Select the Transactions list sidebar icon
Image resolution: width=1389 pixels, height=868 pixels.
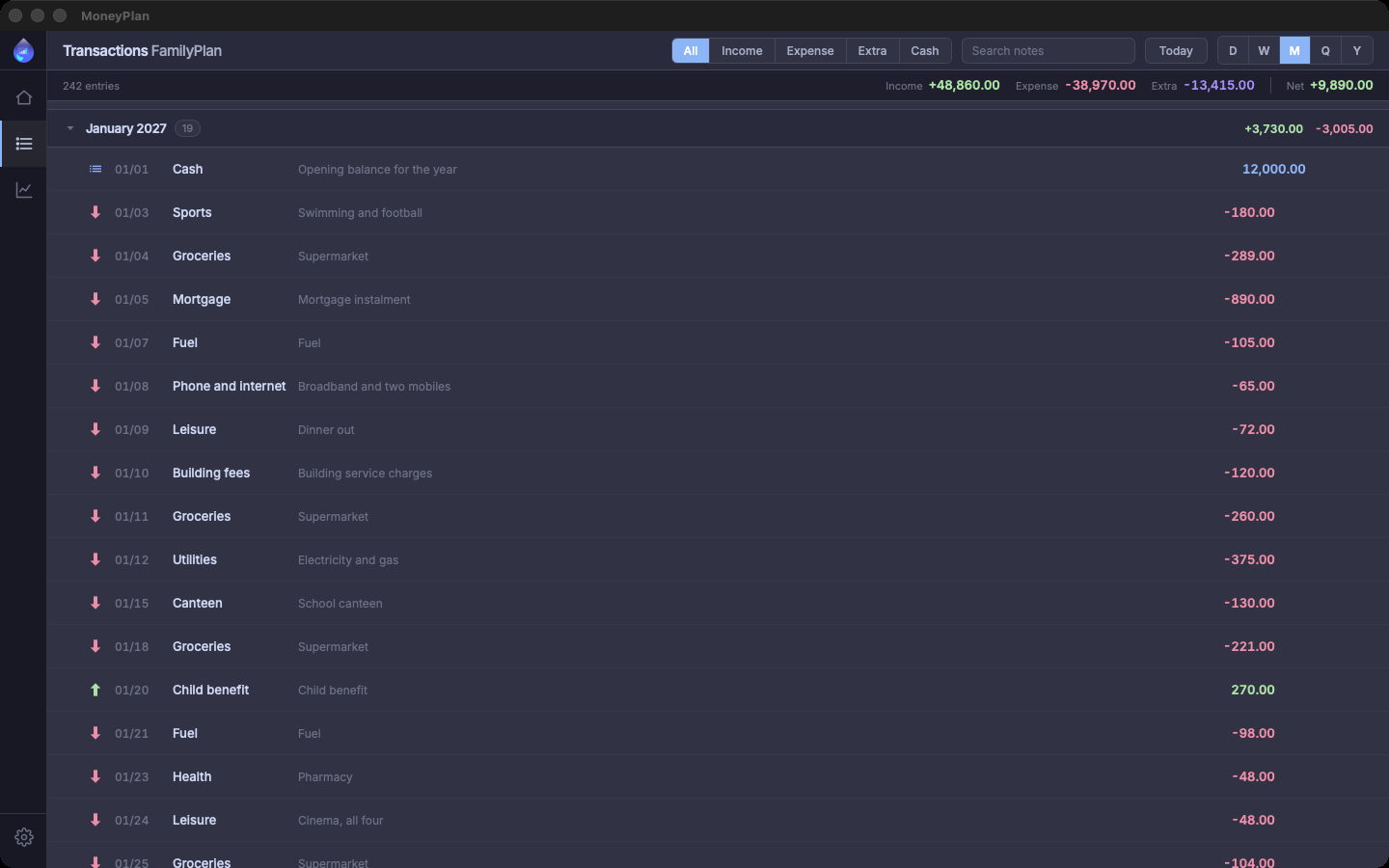coord(23,144)
